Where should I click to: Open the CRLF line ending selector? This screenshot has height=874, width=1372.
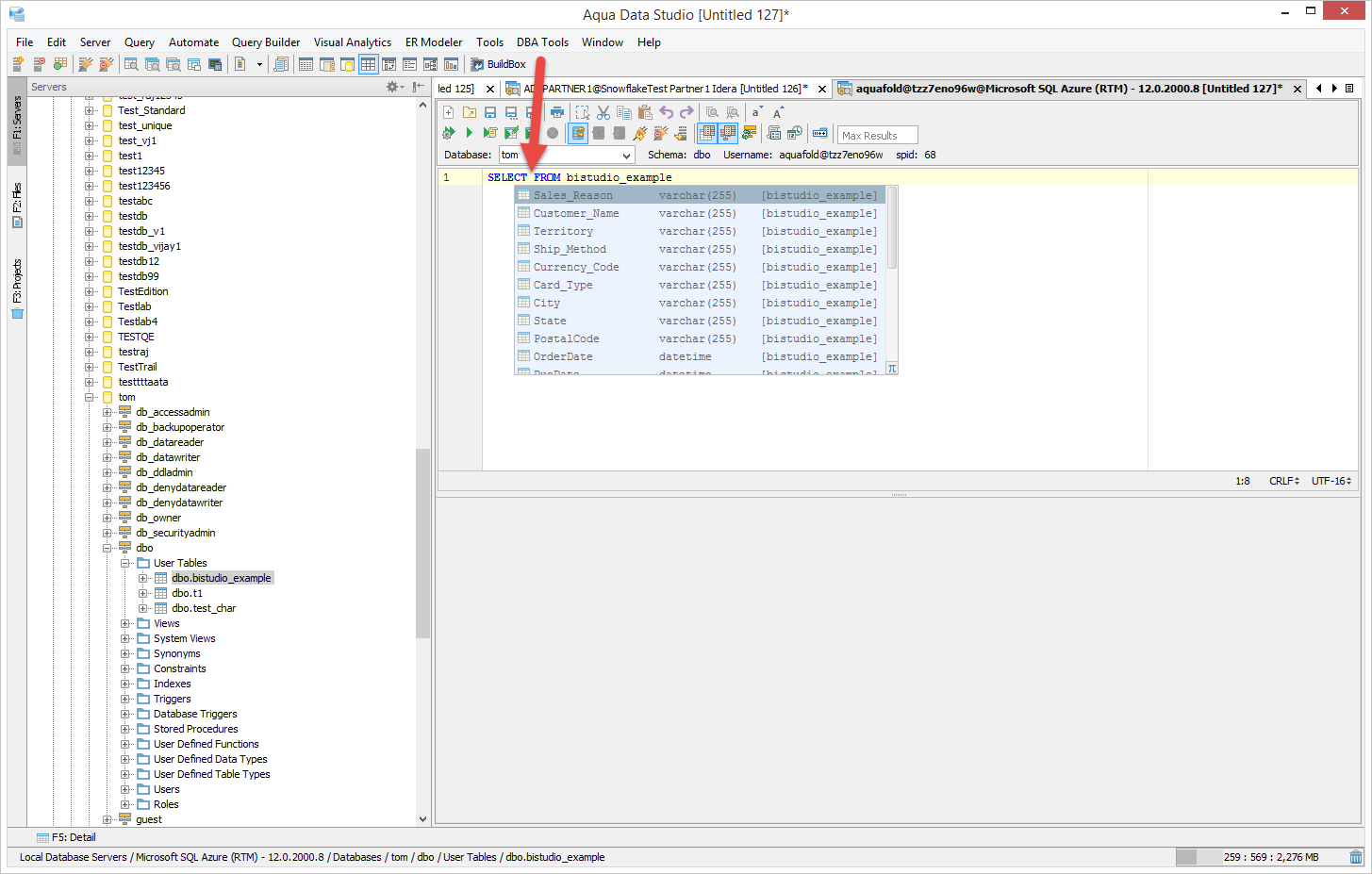[1284, 481]
